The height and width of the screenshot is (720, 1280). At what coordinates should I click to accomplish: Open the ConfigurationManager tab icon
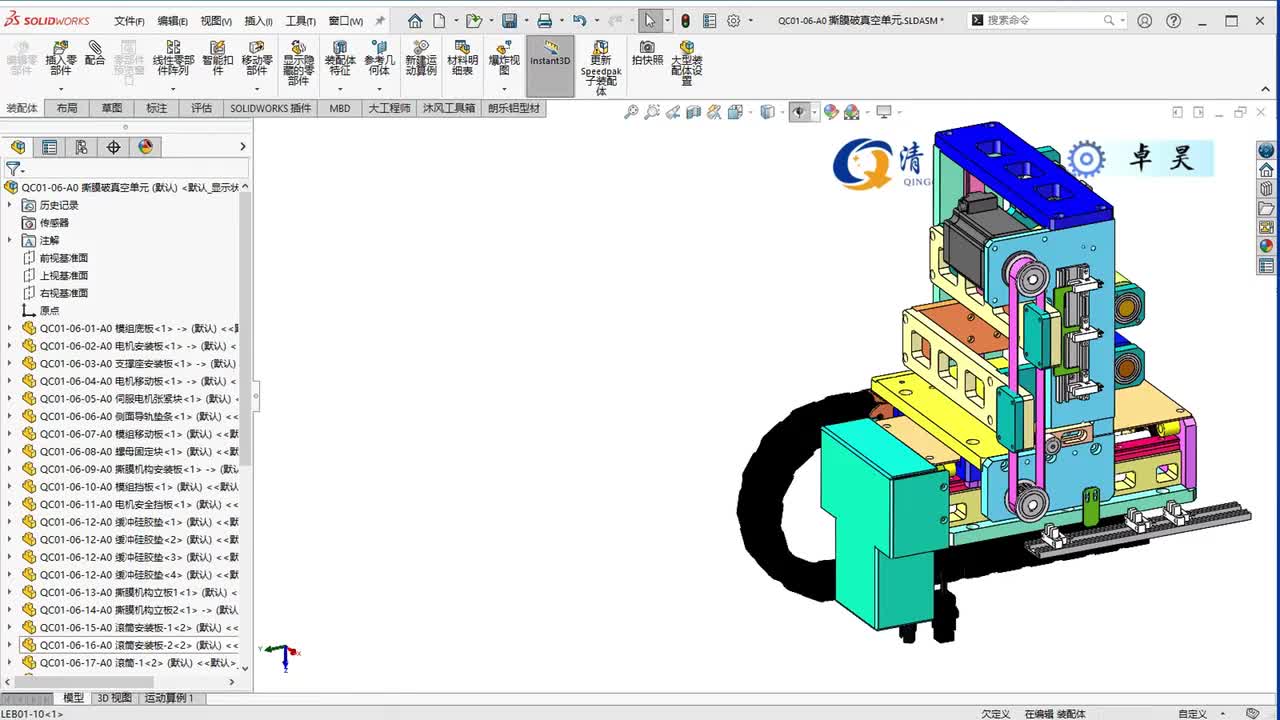81,147
